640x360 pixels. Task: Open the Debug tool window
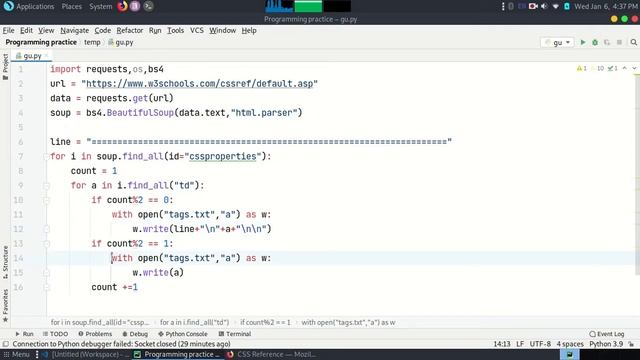click(135, 334)
